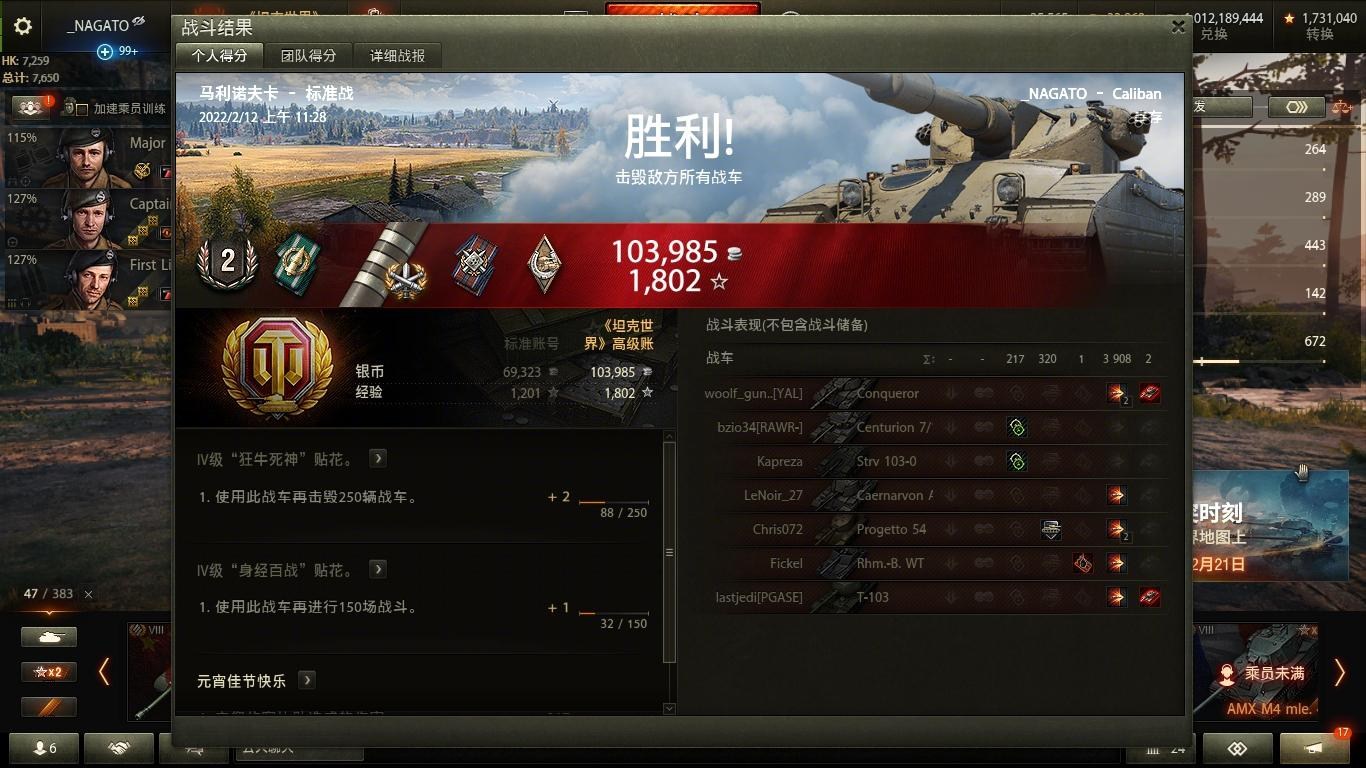Click the rank 2 laurel badge

(228, 263)
